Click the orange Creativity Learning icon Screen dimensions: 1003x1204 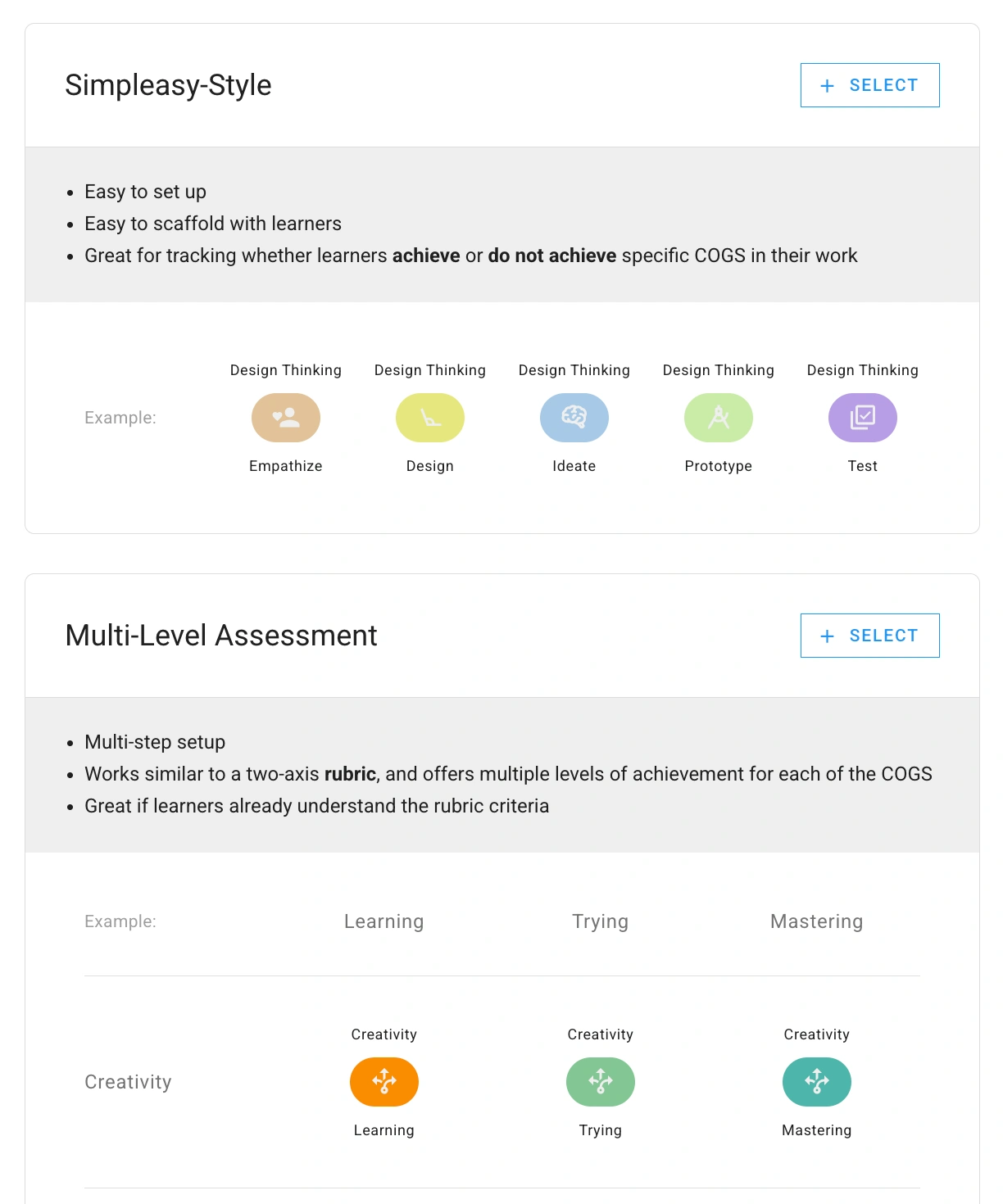point(384,1082)
